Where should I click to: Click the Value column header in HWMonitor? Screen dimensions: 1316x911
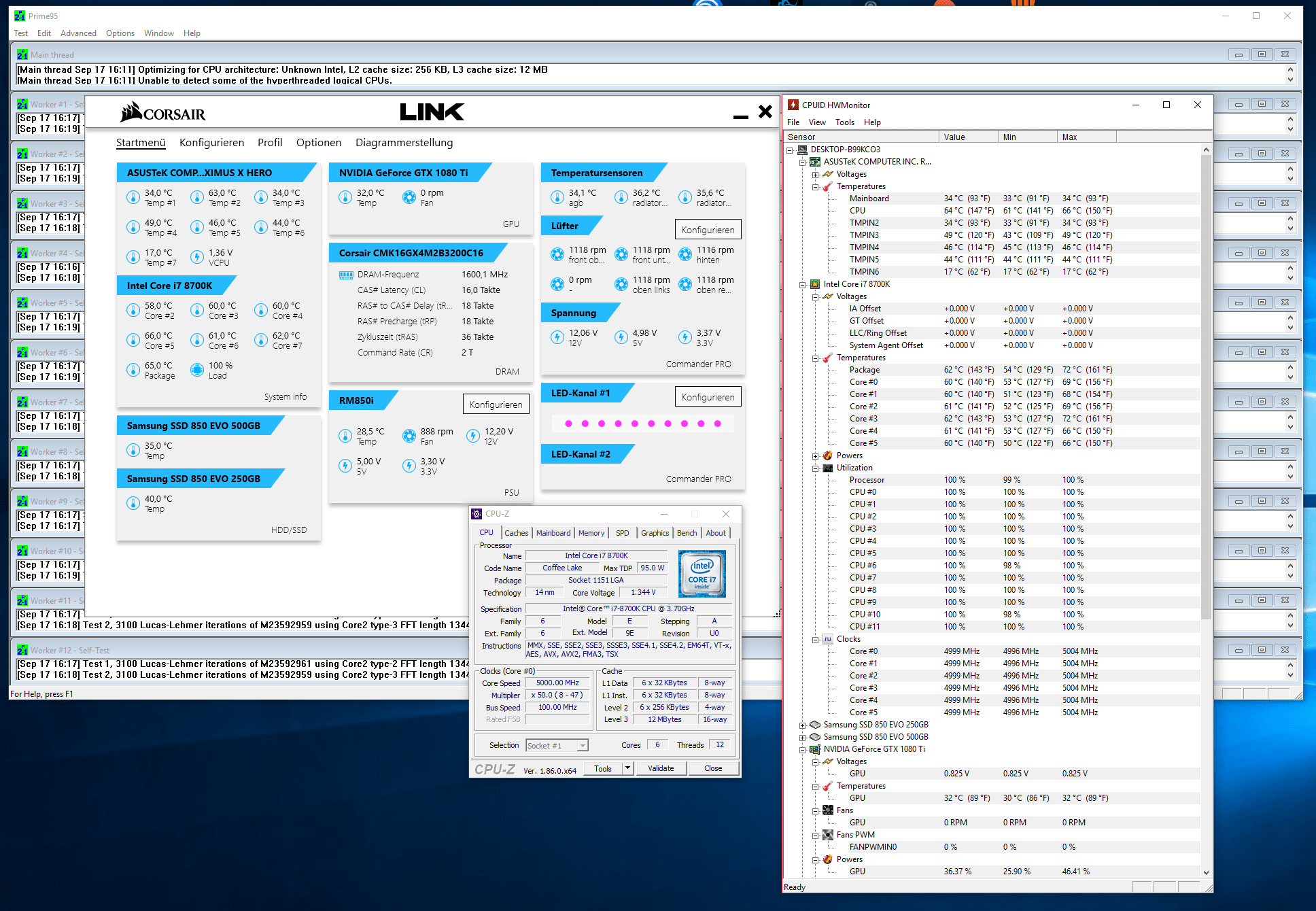point(968,137)
